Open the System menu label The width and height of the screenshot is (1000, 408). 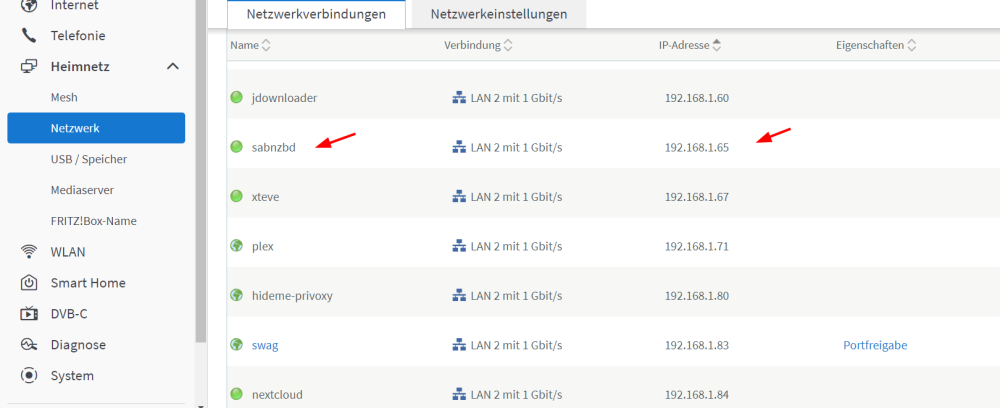72,375
